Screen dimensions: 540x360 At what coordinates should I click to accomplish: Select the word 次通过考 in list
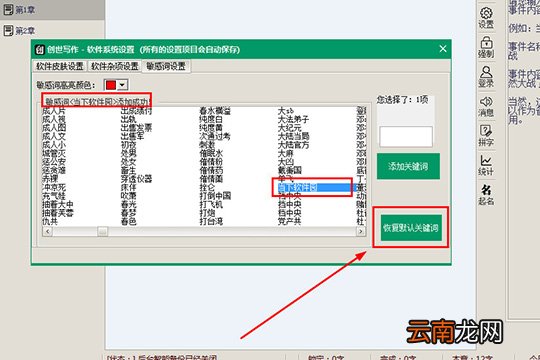(215, 136)
